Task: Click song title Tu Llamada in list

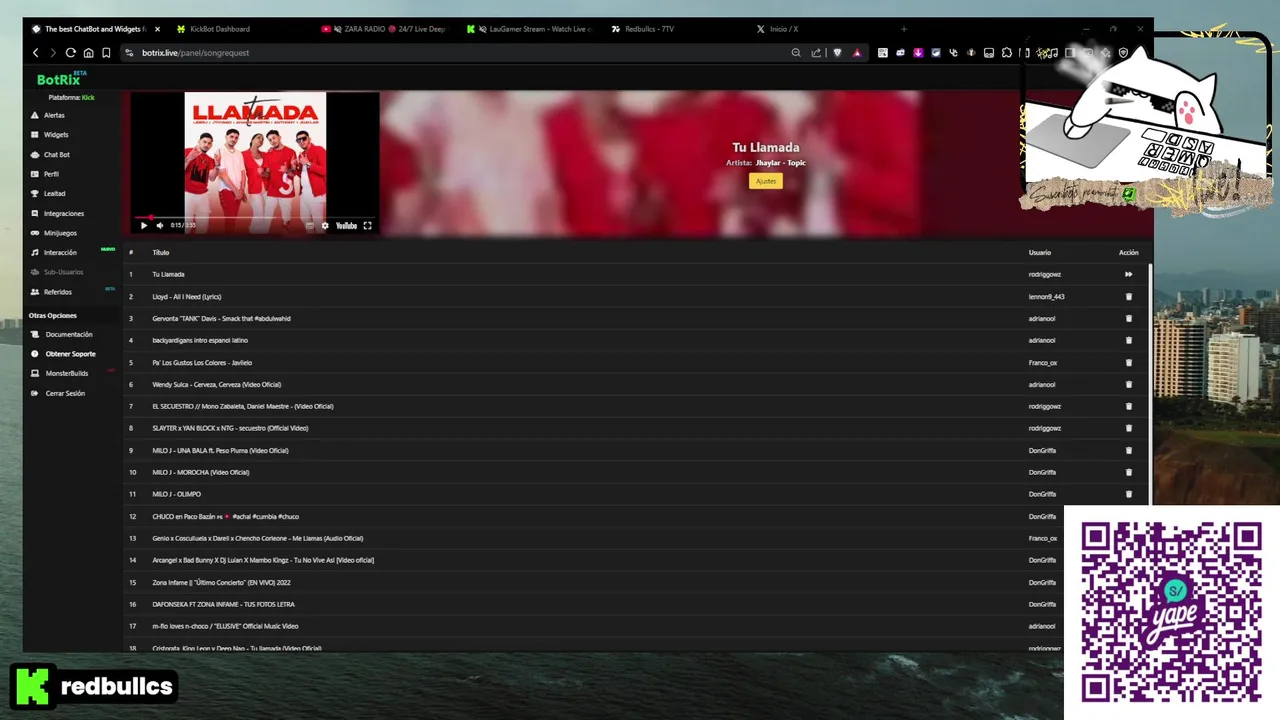Action: click(168, 274)
